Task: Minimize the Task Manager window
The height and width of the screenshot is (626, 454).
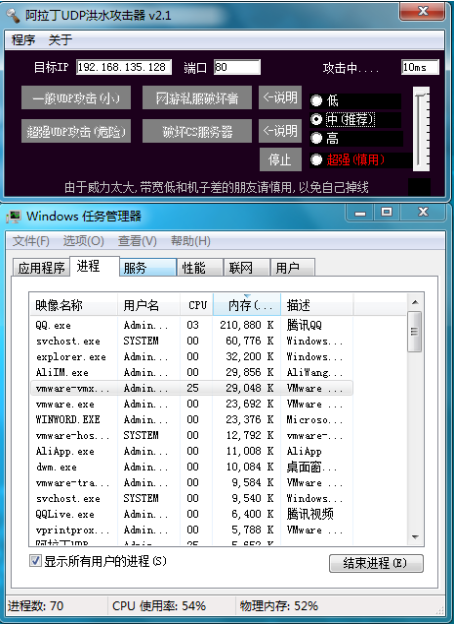Action: click(x=360, y=213)
